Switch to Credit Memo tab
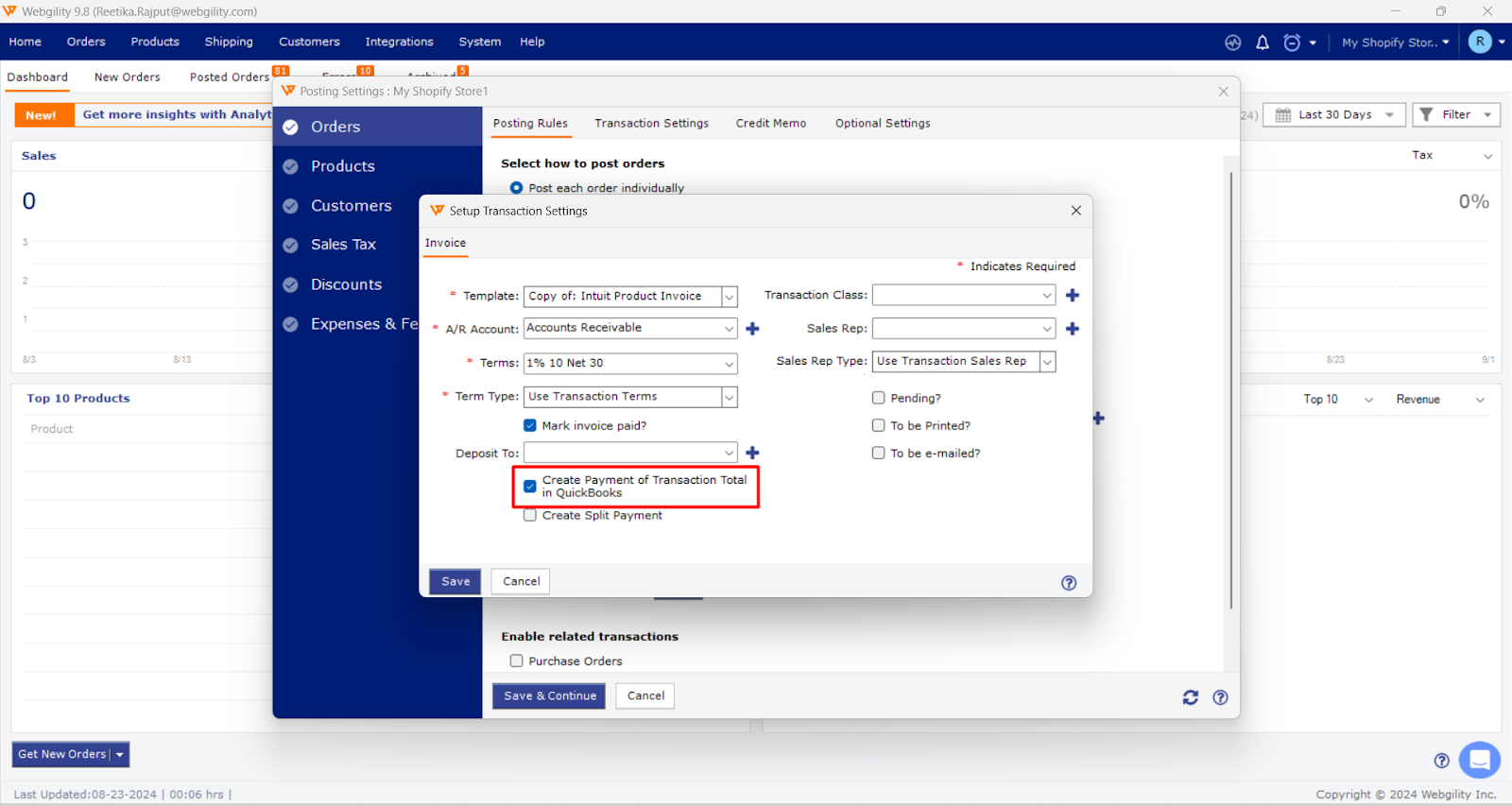Image resolution: width=1512 pixels, height=806 pixels. click(771, 124)
